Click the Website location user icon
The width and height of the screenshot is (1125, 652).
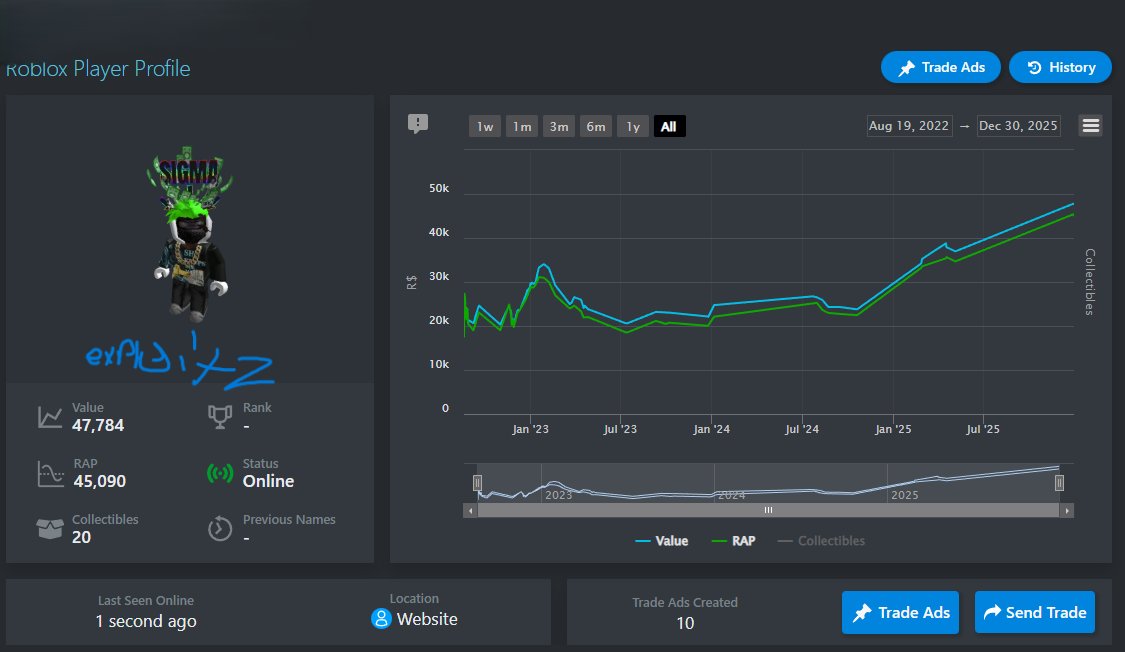pyautogui.click(x=381, y=618)
